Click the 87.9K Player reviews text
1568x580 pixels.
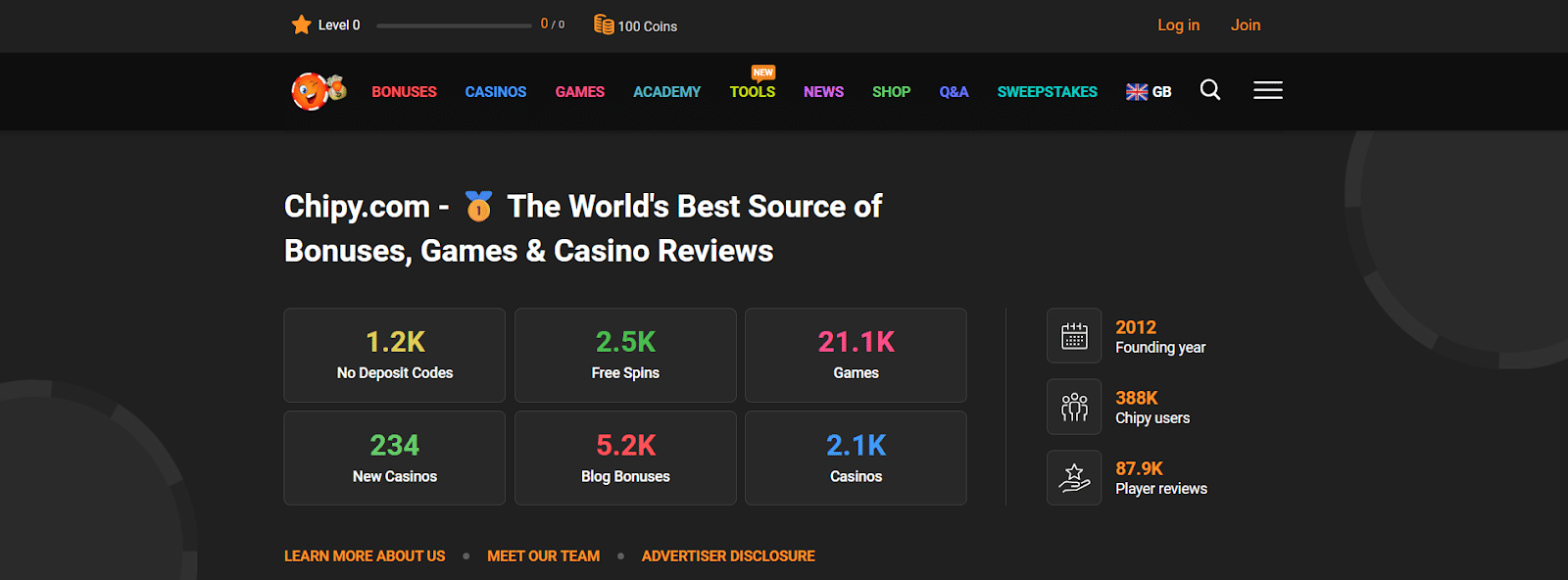(1161, 478)
